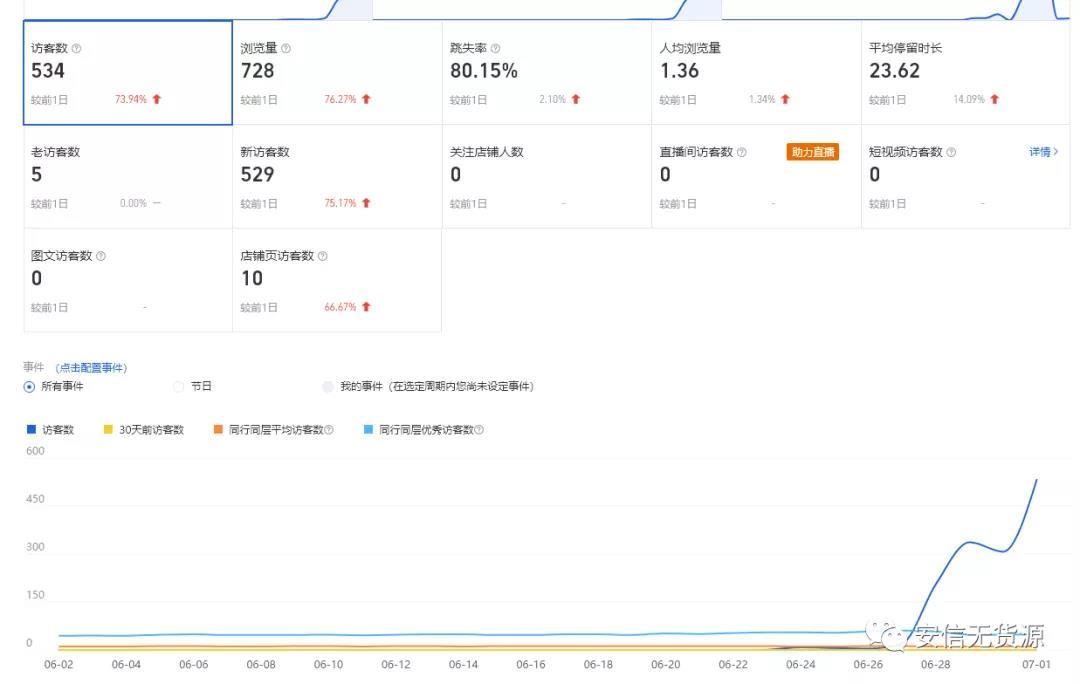Switch to the 浏览量 metric card

click(x=335, y=70)
